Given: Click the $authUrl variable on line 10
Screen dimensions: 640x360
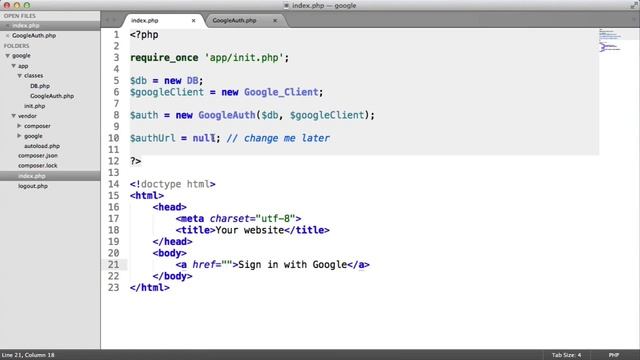Looking at the screenshot, I should (153, 138).
